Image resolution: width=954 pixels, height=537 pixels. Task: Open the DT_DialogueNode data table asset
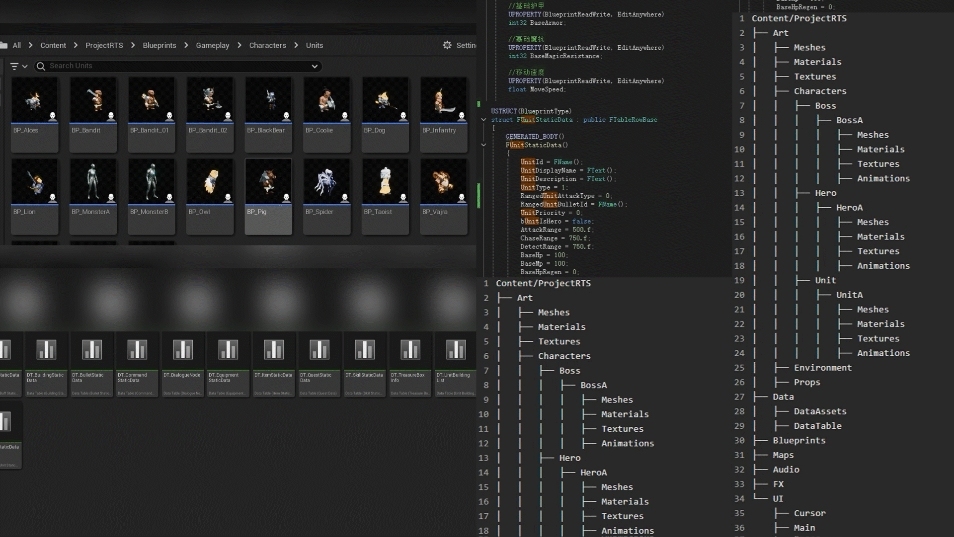183,364
